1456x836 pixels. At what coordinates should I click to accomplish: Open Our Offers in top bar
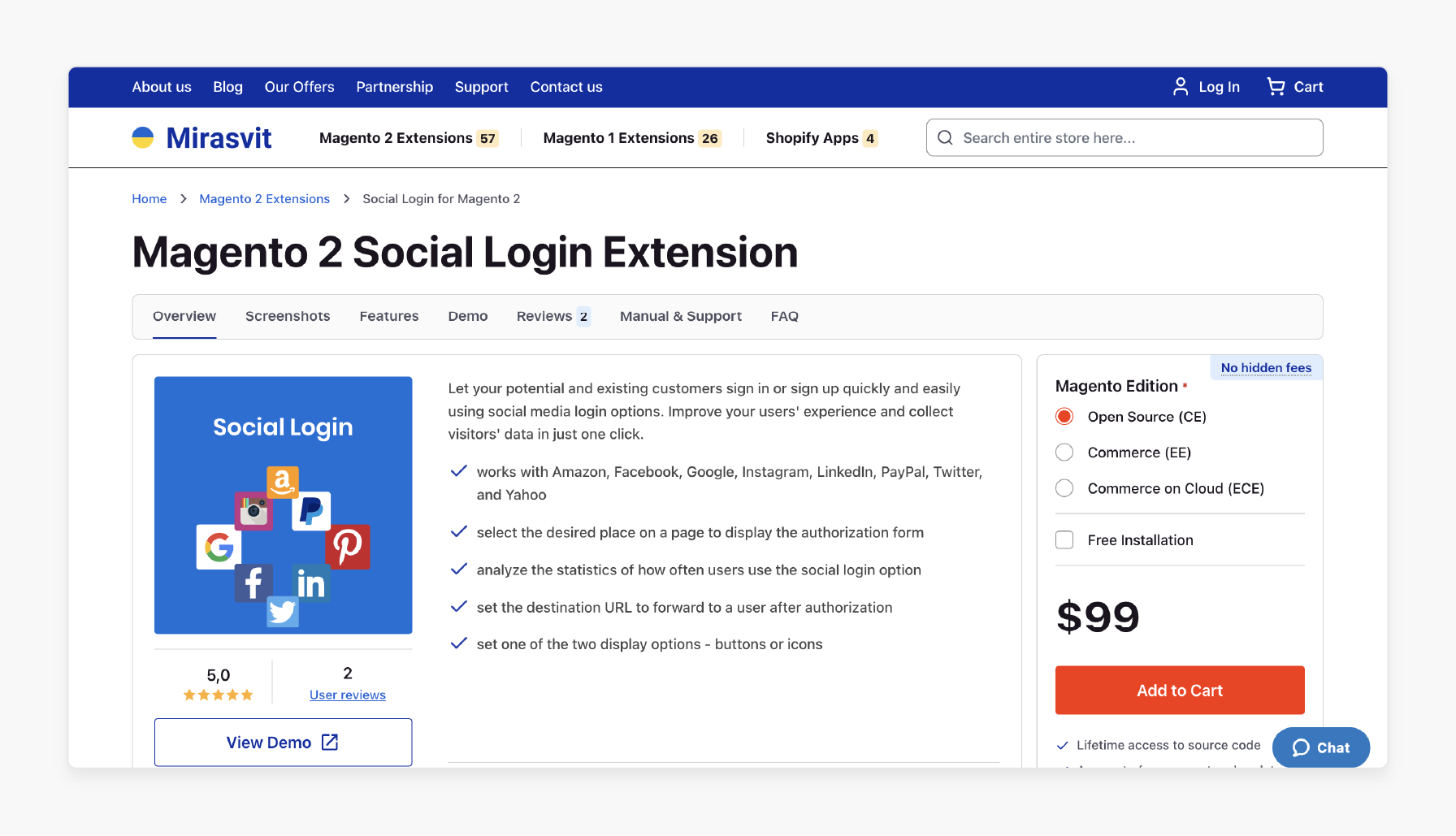click(x=299, y=87)
